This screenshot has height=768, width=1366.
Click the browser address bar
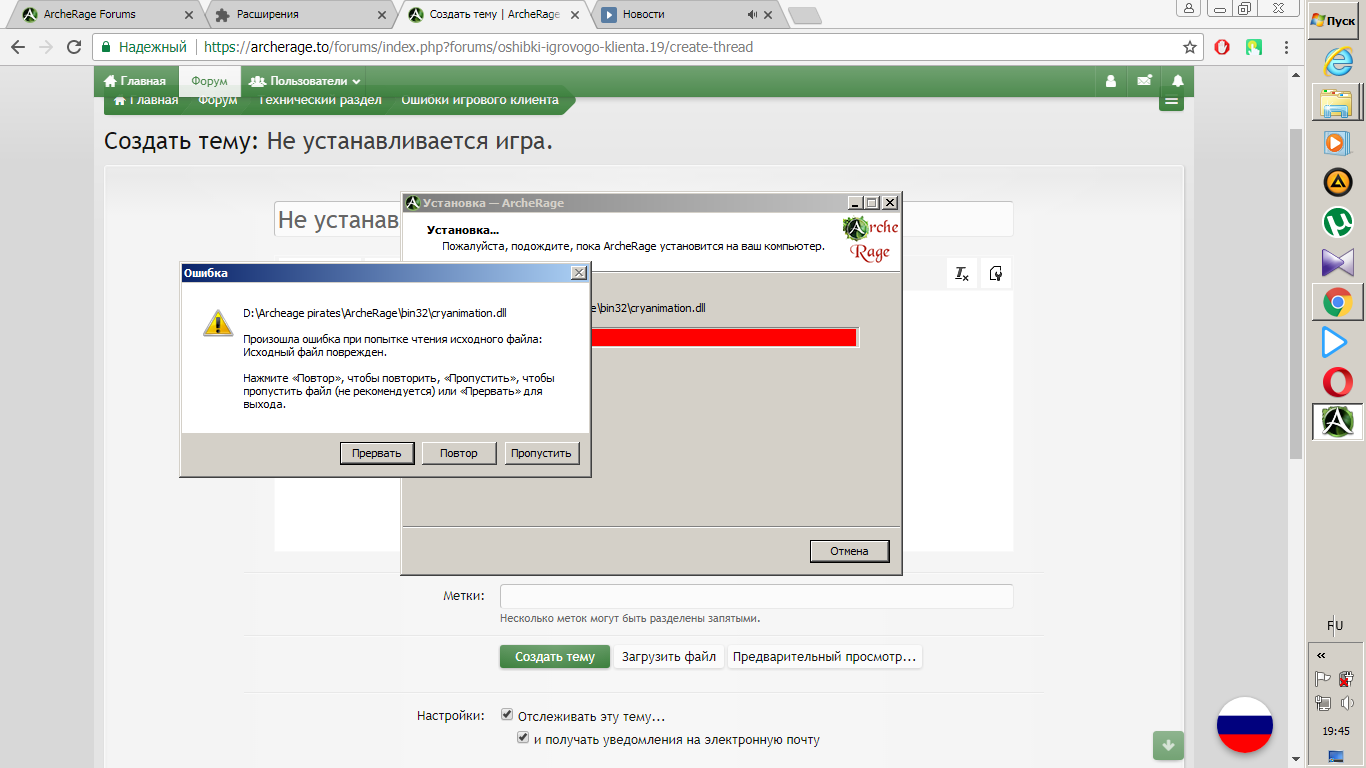pyautogui.click(x=638, y=47)
